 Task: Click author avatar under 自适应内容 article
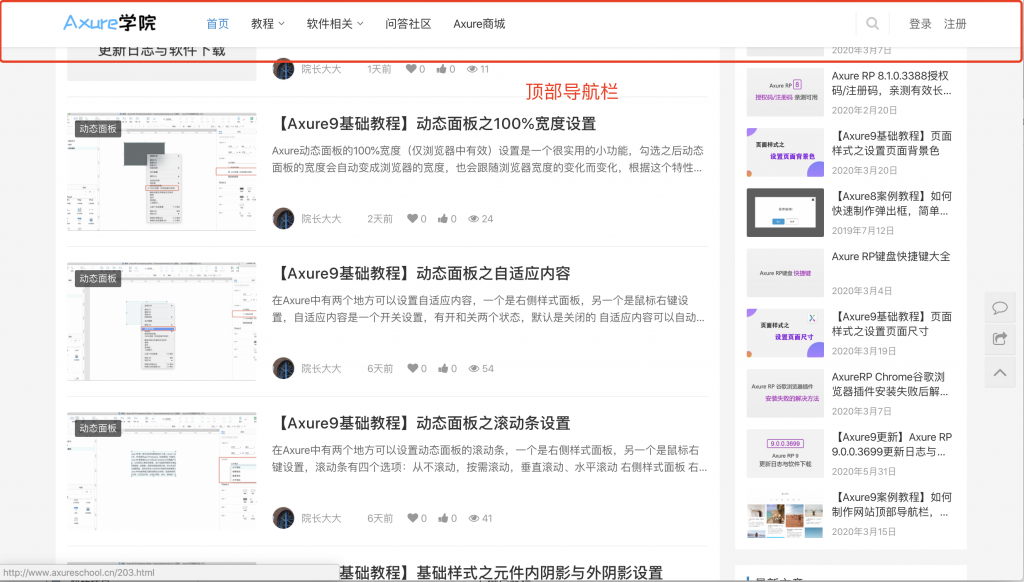[x=283, y=368]
